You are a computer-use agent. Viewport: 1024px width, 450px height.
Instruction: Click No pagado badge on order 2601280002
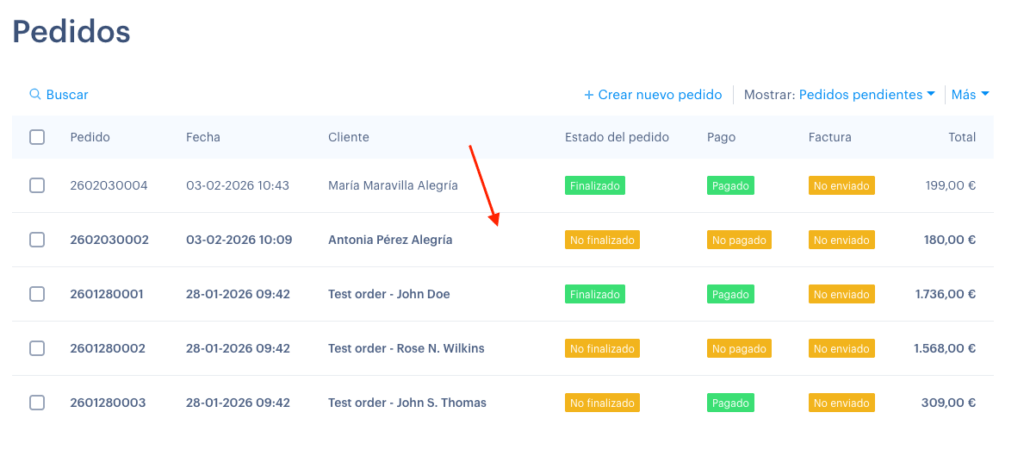739,348
